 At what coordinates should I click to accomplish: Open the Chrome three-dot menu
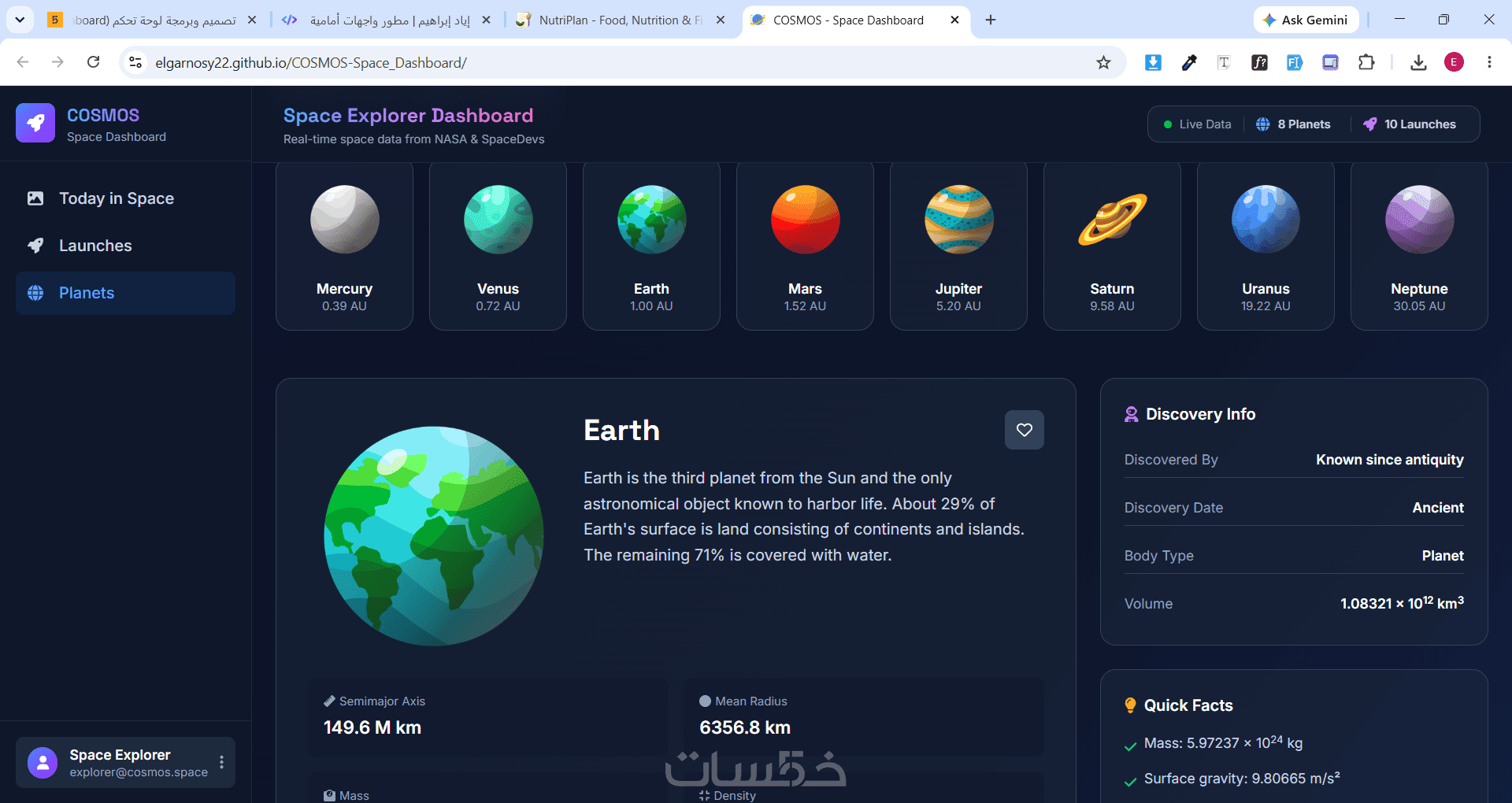[x=1489, y=62]
